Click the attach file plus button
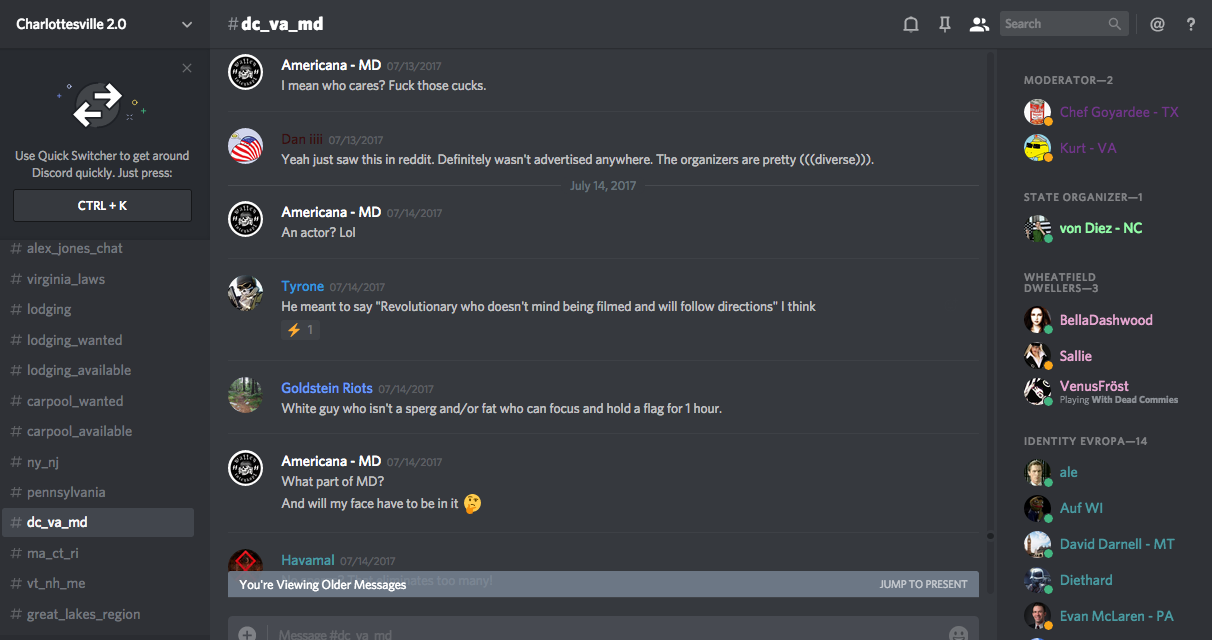The width and height of the screenshot is (1212, 640). tap(247, 633)
